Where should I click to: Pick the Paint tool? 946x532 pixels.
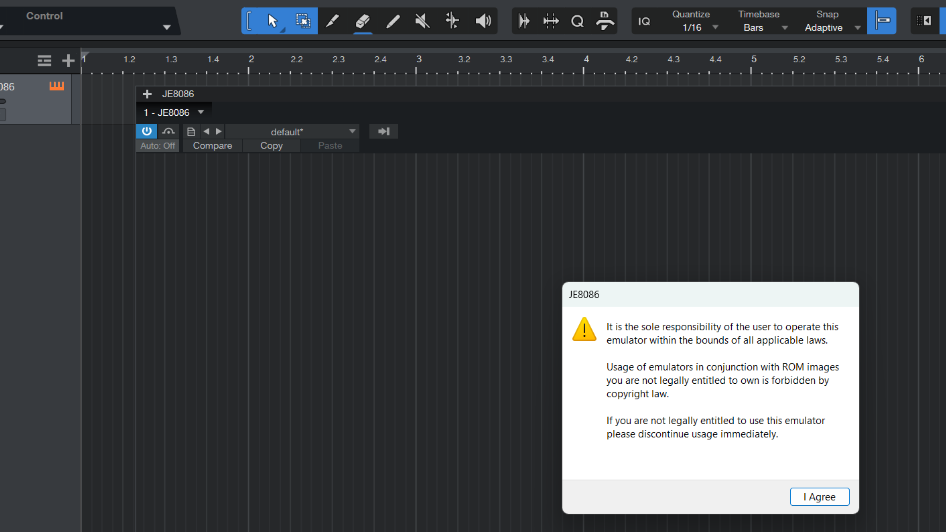[393, 21]
